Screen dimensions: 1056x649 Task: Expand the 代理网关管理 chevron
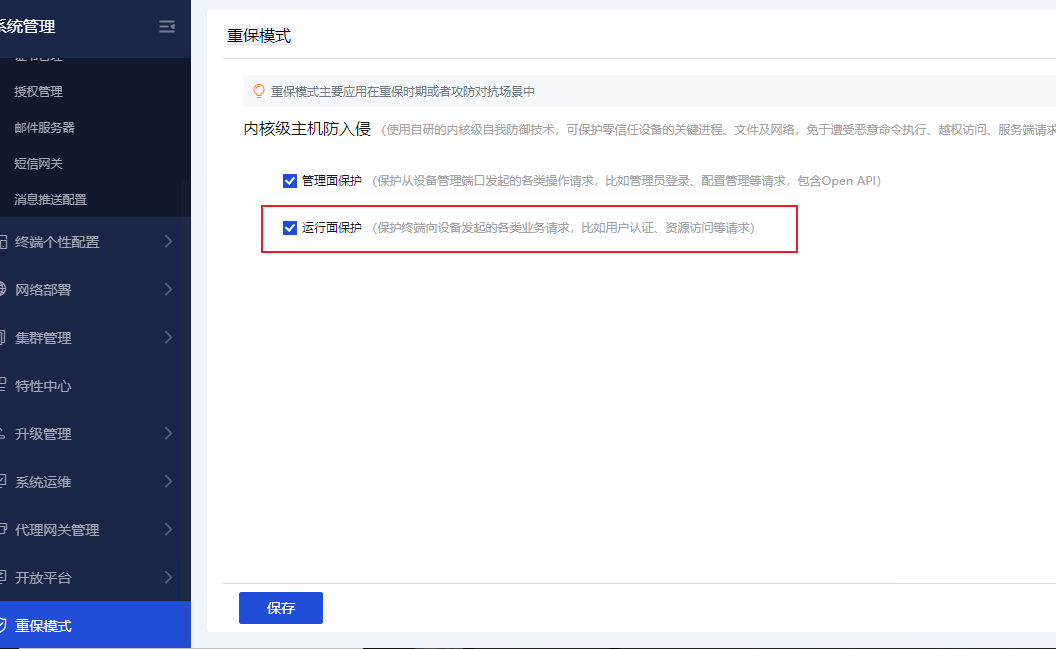pos(168,530)
